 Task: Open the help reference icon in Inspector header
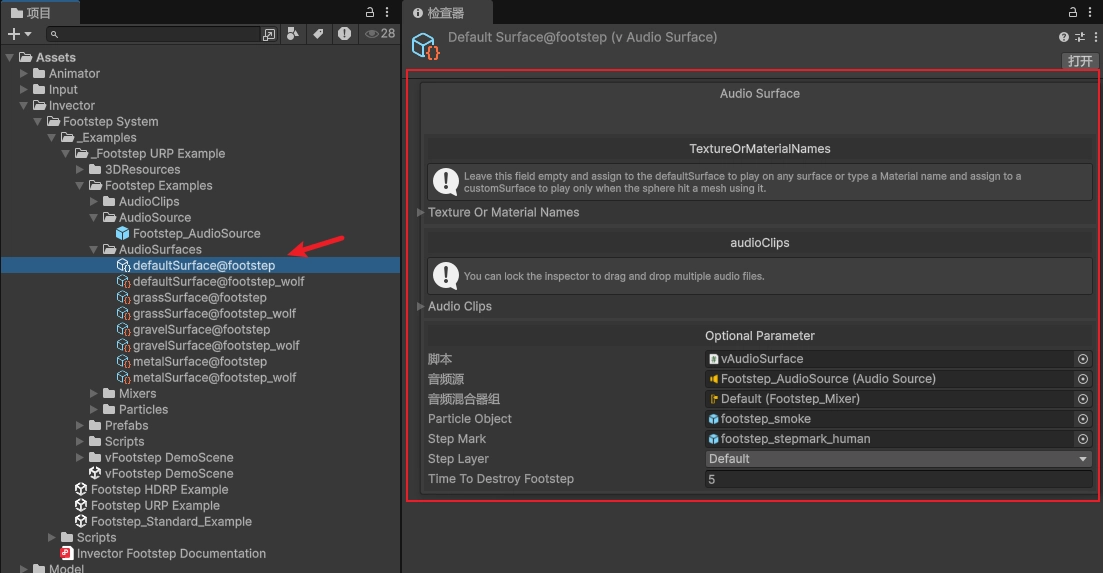click(x=1064, y=37)
